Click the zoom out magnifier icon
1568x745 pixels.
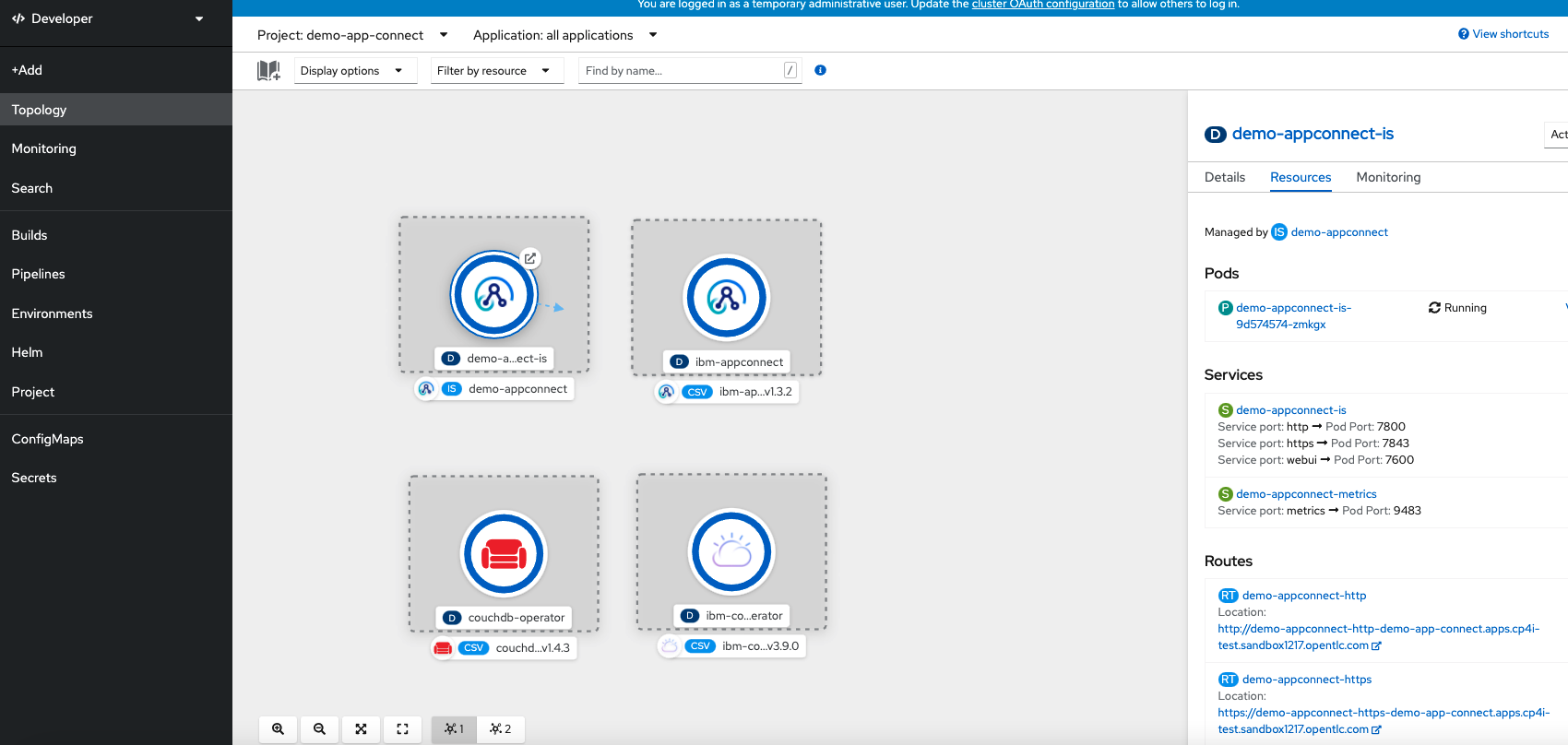click(x=319, y=728)
